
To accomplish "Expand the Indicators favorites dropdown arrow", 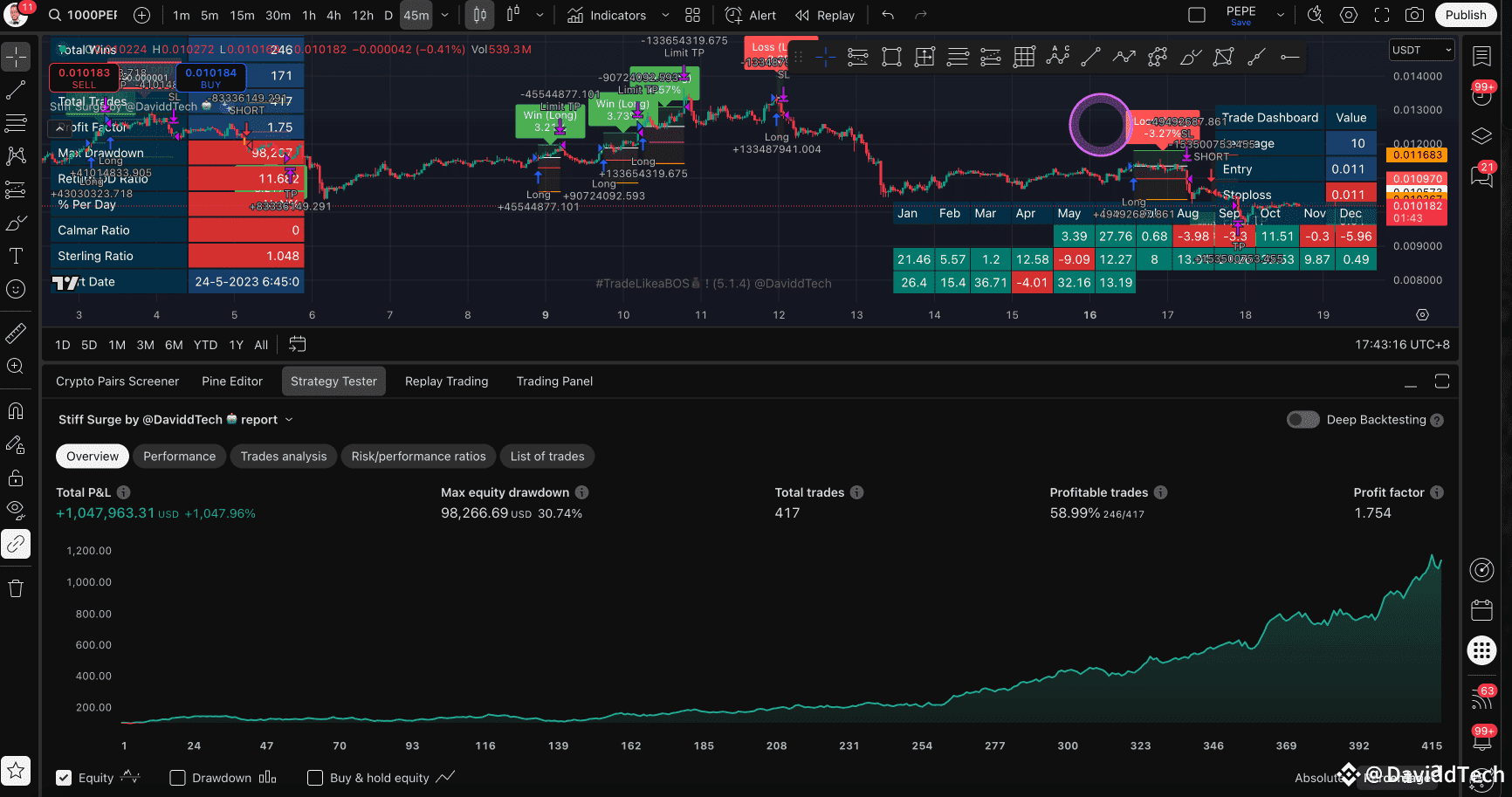I will [x=665, y=15].
